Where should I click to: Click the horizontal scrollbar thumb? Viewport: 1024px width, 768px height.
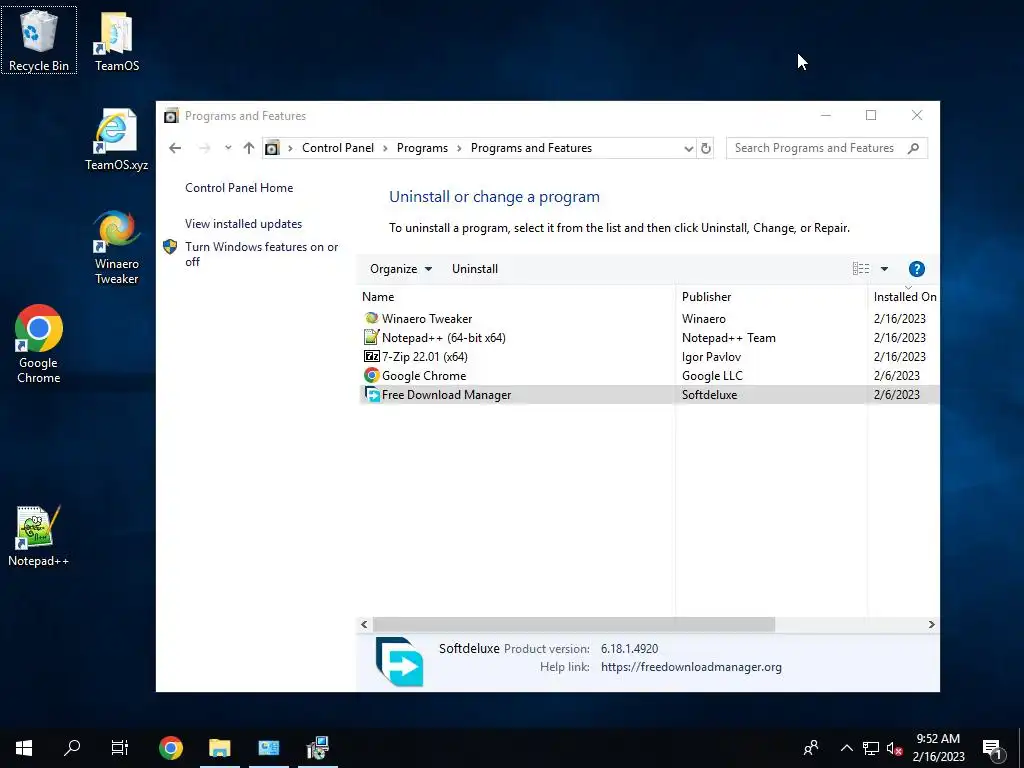click(573, 625)
